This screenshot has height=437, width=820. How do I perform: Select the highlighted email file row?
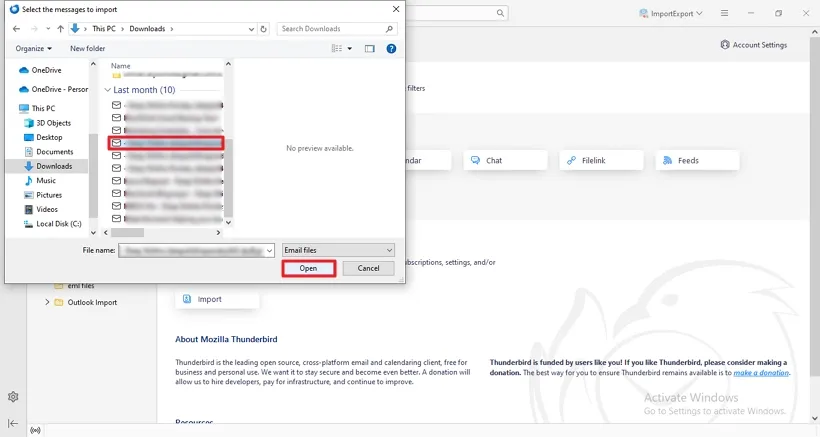pos(166,143)
